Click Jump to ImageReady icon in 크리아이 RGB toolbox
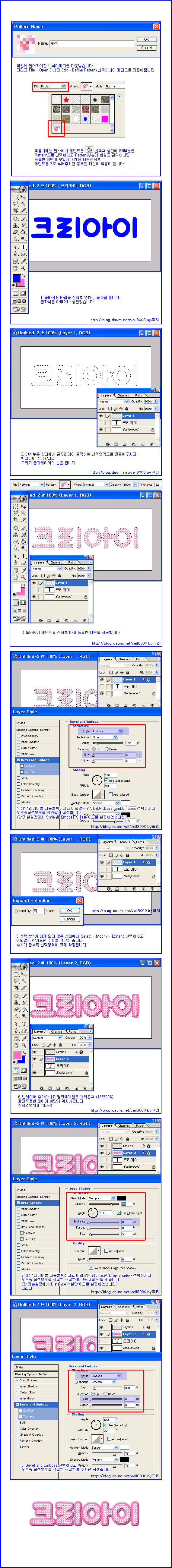The image size is (172, 1568). (20, 309)
